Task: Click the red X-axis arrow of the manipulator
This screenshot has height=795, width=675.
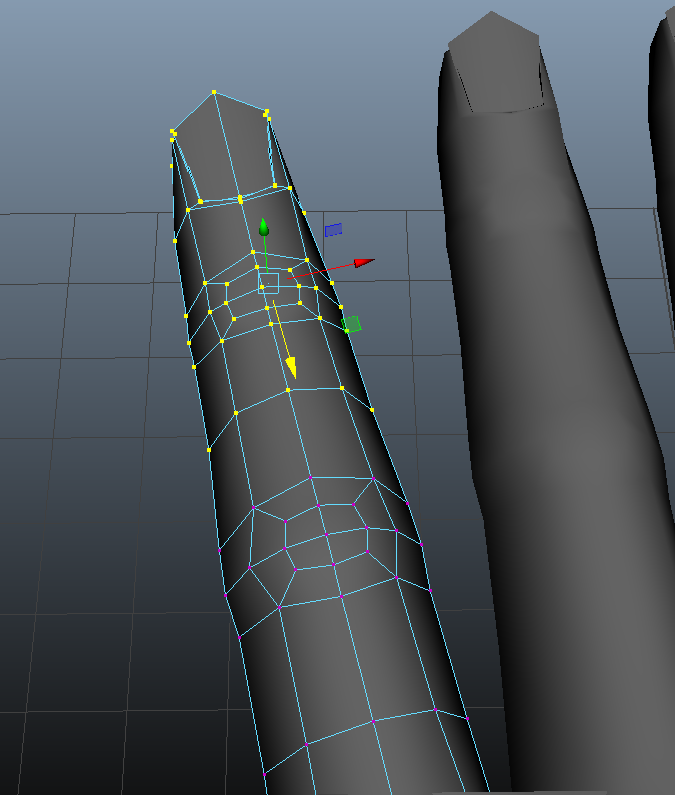Action: (363, 263)
